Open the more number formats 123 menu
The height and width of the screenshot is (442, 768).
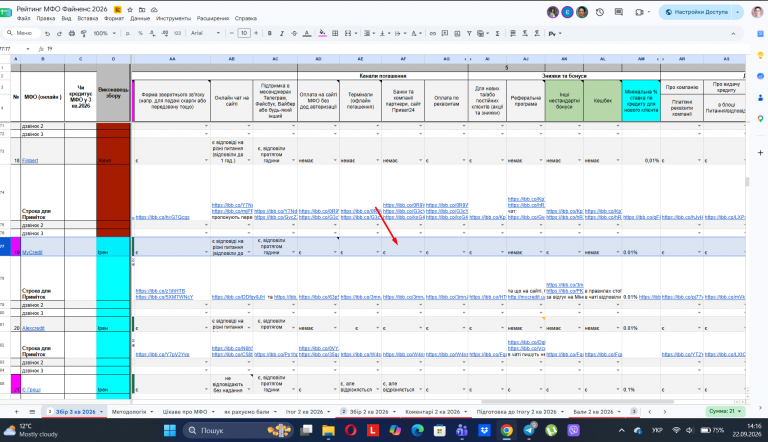click(177, 33)
